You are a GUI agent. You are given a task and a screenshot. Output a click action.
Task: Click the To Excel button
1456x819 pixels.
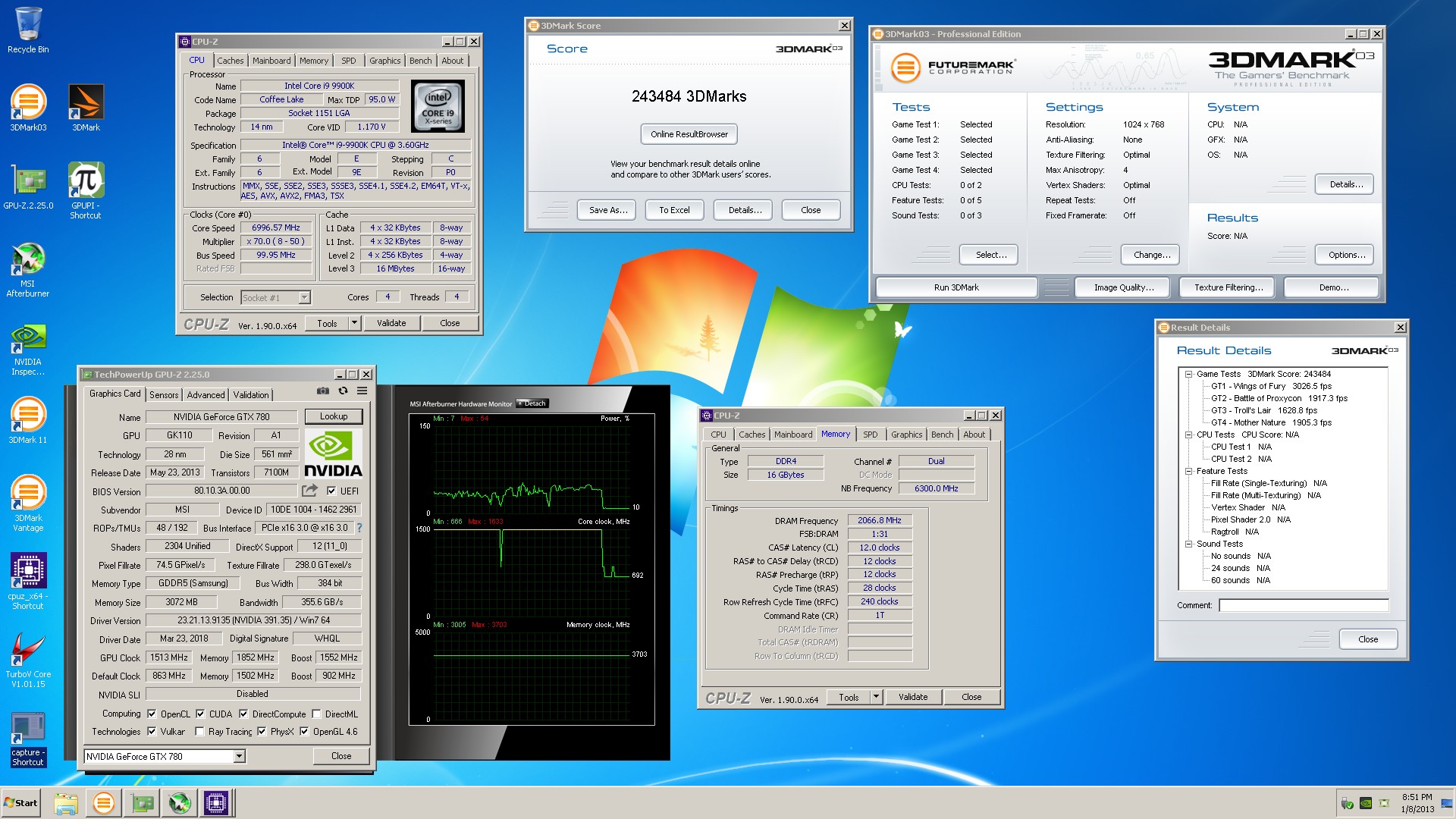click(674, 210)
